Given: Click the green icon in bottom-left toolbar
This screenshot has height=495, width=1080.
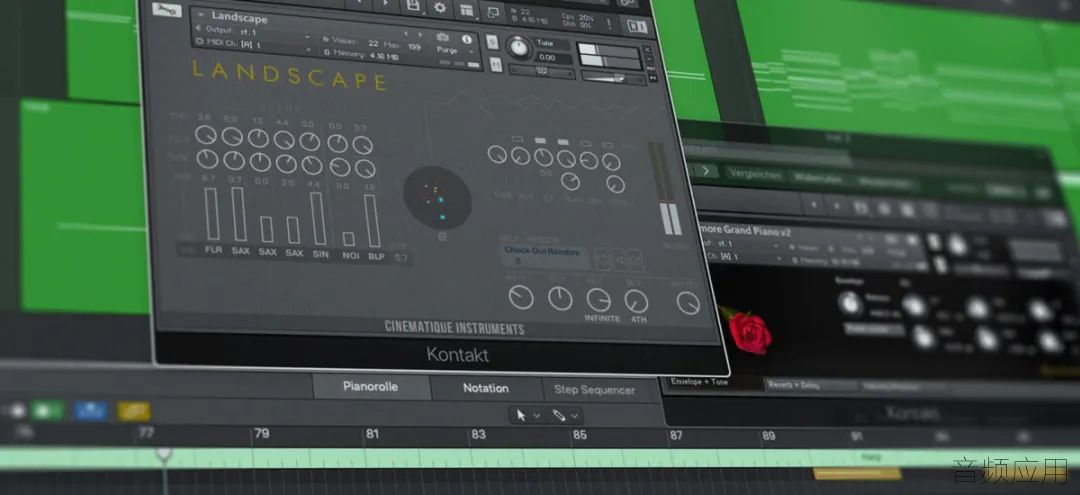Looking at the screenshot, I should coord(47,411).
